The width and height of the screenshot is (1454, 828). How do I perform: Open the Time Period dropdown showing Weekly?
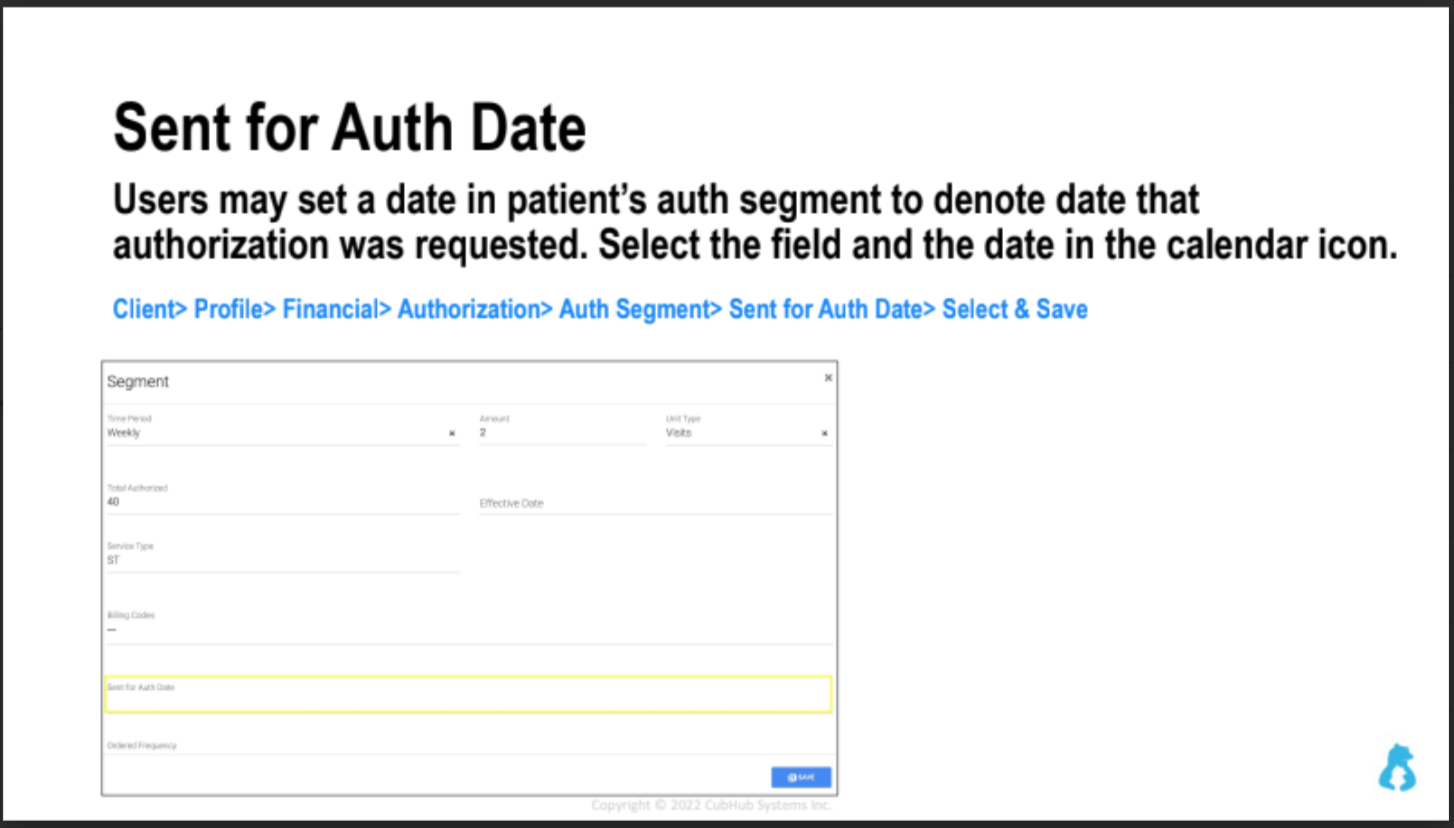(x=283, y=428)
